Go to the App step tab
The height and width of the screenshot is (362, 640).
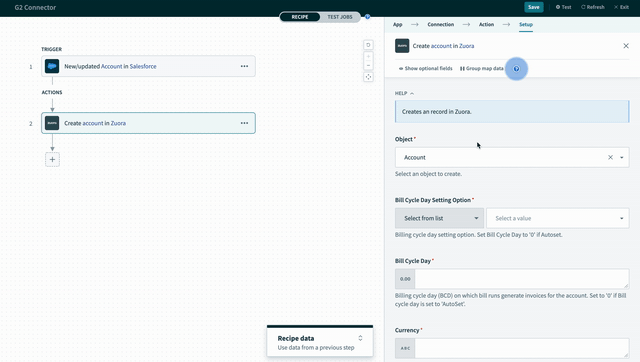pos(398,24)
